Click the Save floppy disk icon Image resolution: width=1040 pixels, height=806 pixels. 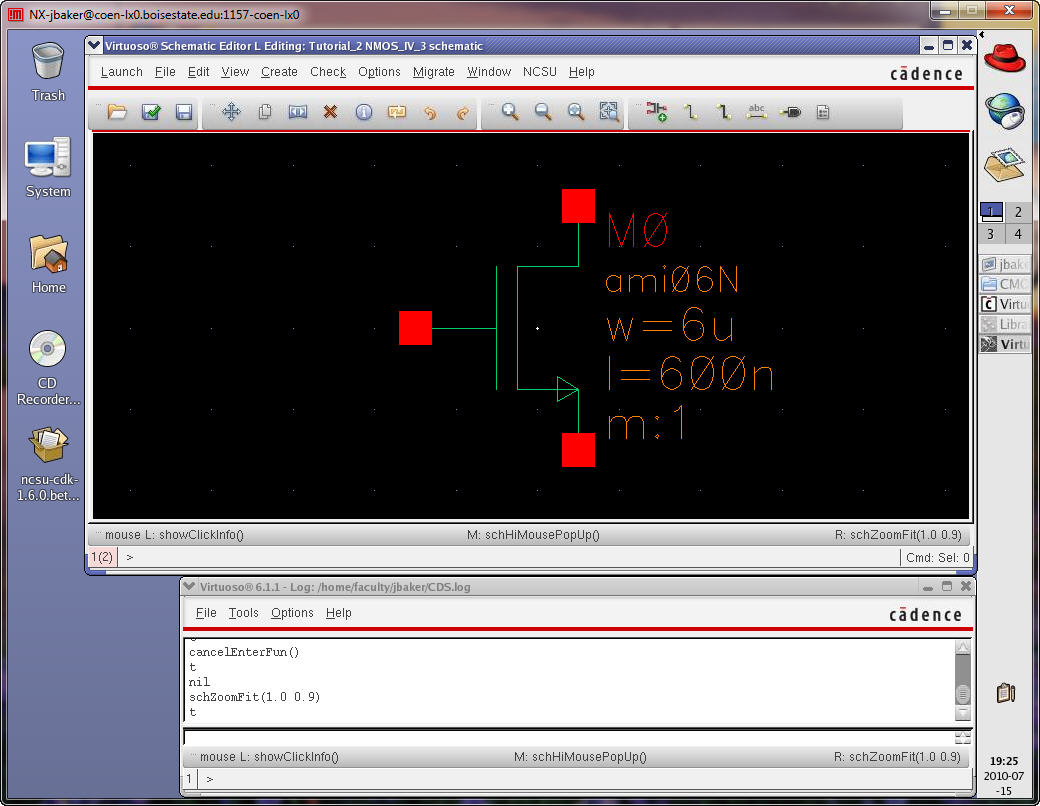(x=184, y=113)
